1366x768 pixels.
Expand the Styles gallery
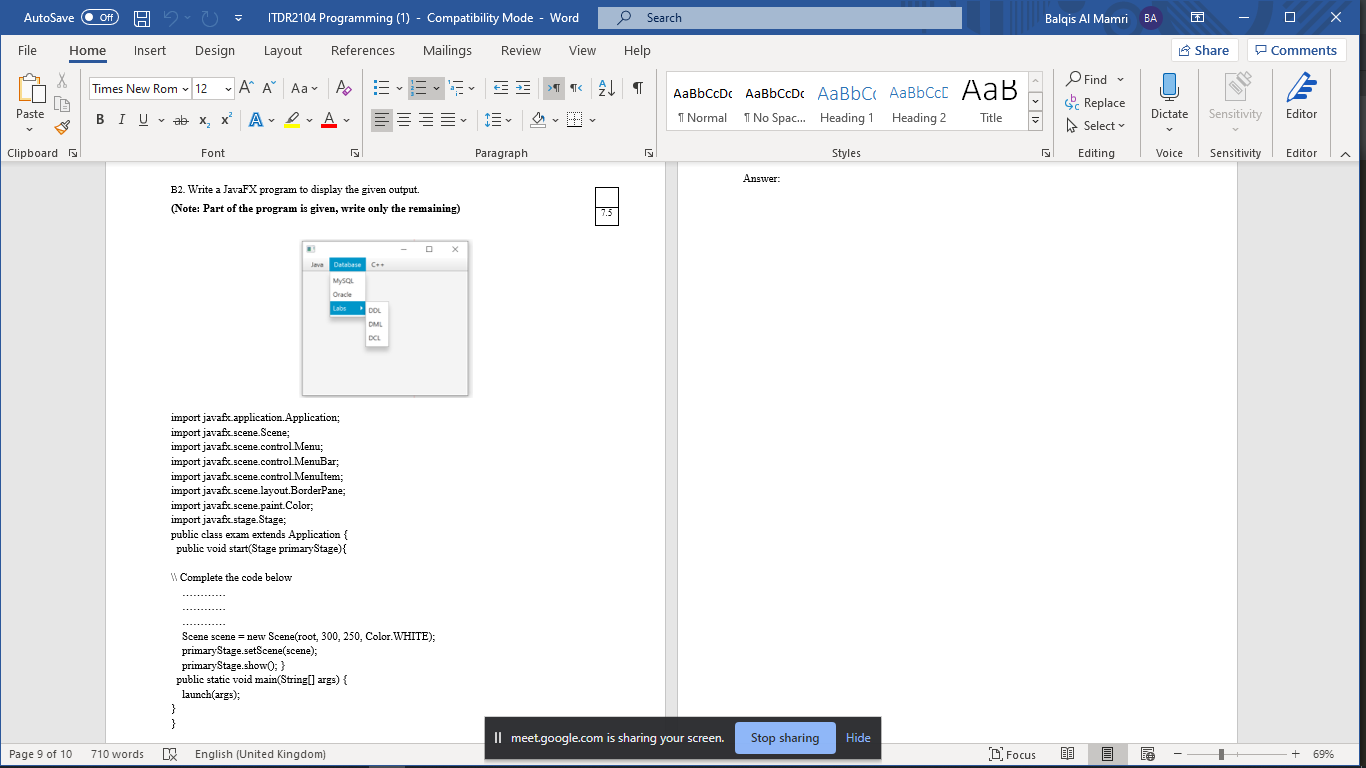(x=1036, y=121)
